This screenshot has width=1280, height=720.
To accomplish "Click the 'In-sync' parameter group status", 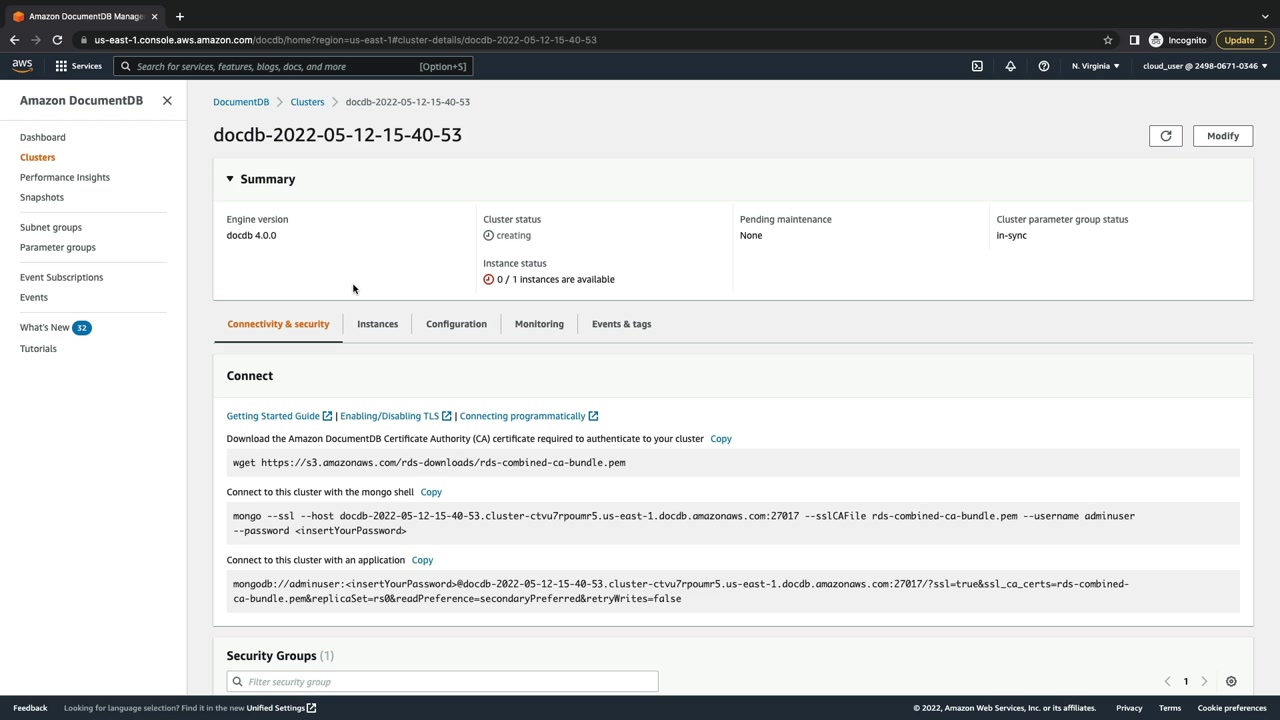I will (x=1011, y=236).
